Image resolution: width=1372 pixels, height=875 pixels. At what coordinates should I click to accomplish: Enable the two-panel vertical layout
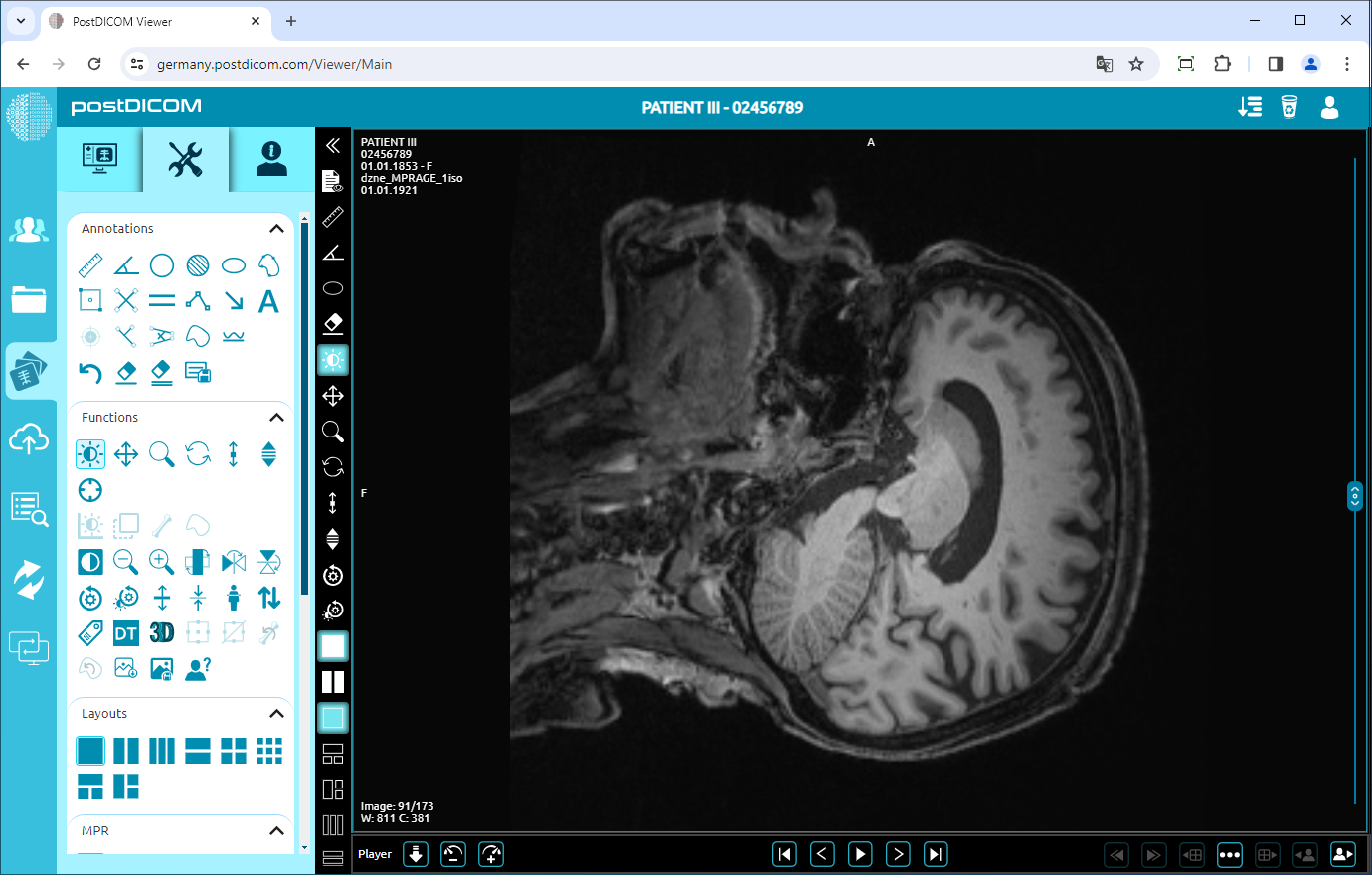(126, 751)
